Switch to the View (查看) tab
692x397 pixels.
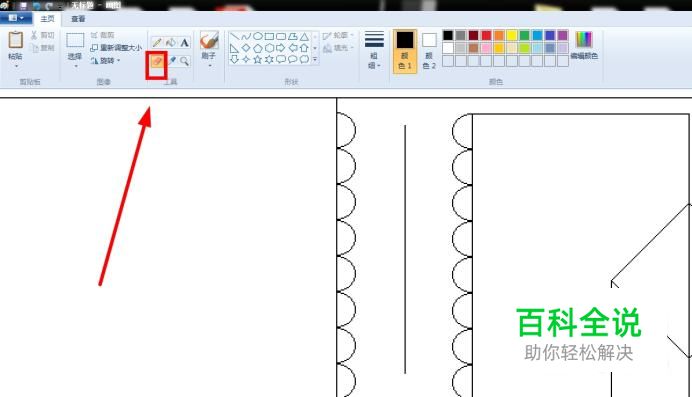click(x=78, y=19)
